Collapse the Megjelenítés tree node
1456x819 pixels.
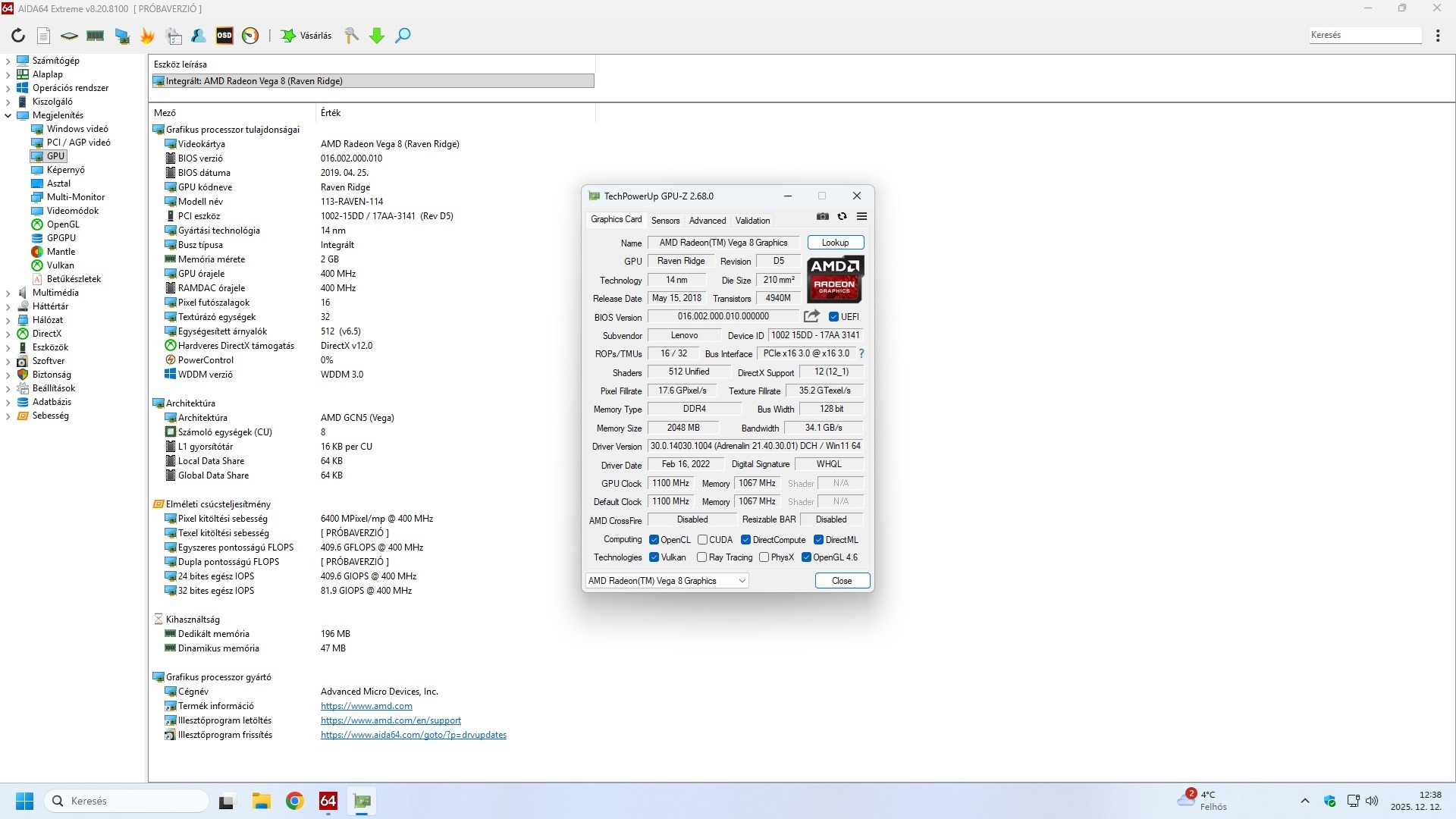tap(8, 115)
